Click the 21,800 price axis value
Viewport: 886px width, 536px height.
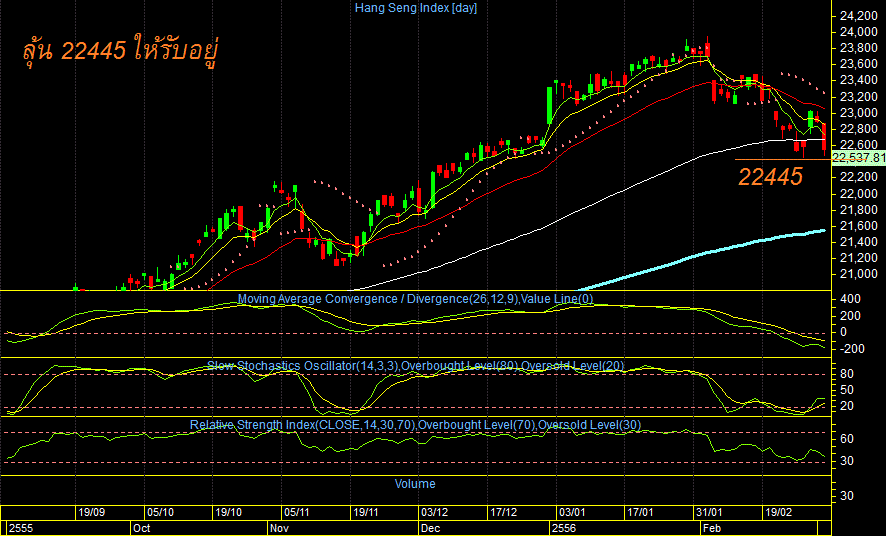(858, 210)
